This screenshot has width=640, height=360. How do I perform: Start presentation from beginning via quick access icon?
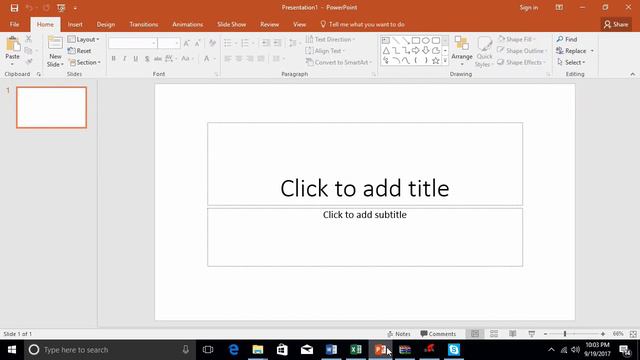61,8
